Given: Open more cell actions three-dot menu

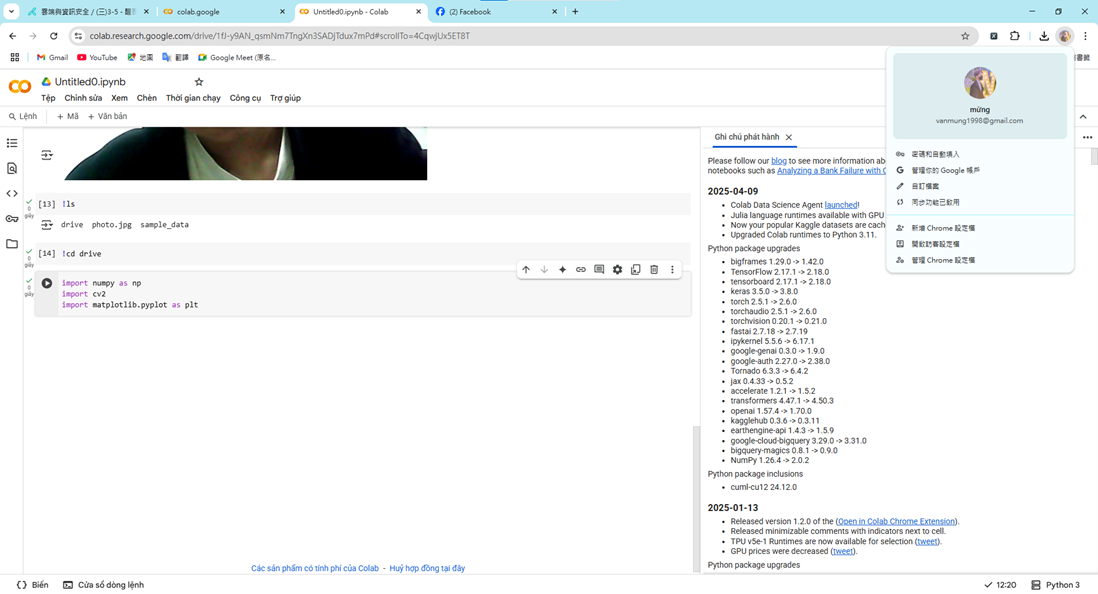Looking at the screenshot, I should point(672,270).
